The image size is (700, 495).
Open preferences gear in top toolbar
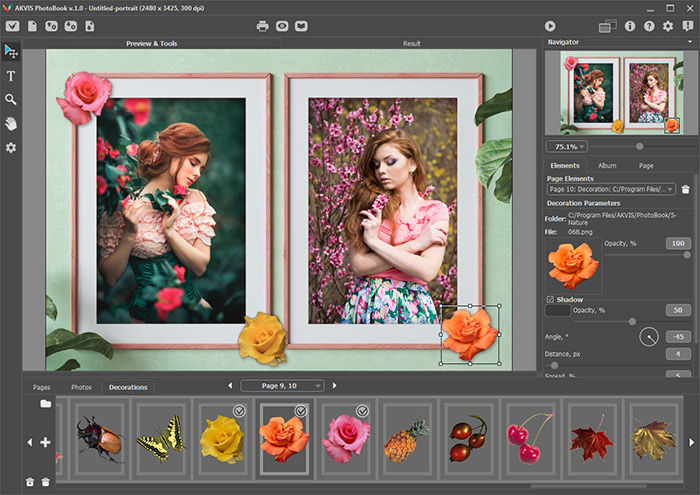[x=668, y=26]
